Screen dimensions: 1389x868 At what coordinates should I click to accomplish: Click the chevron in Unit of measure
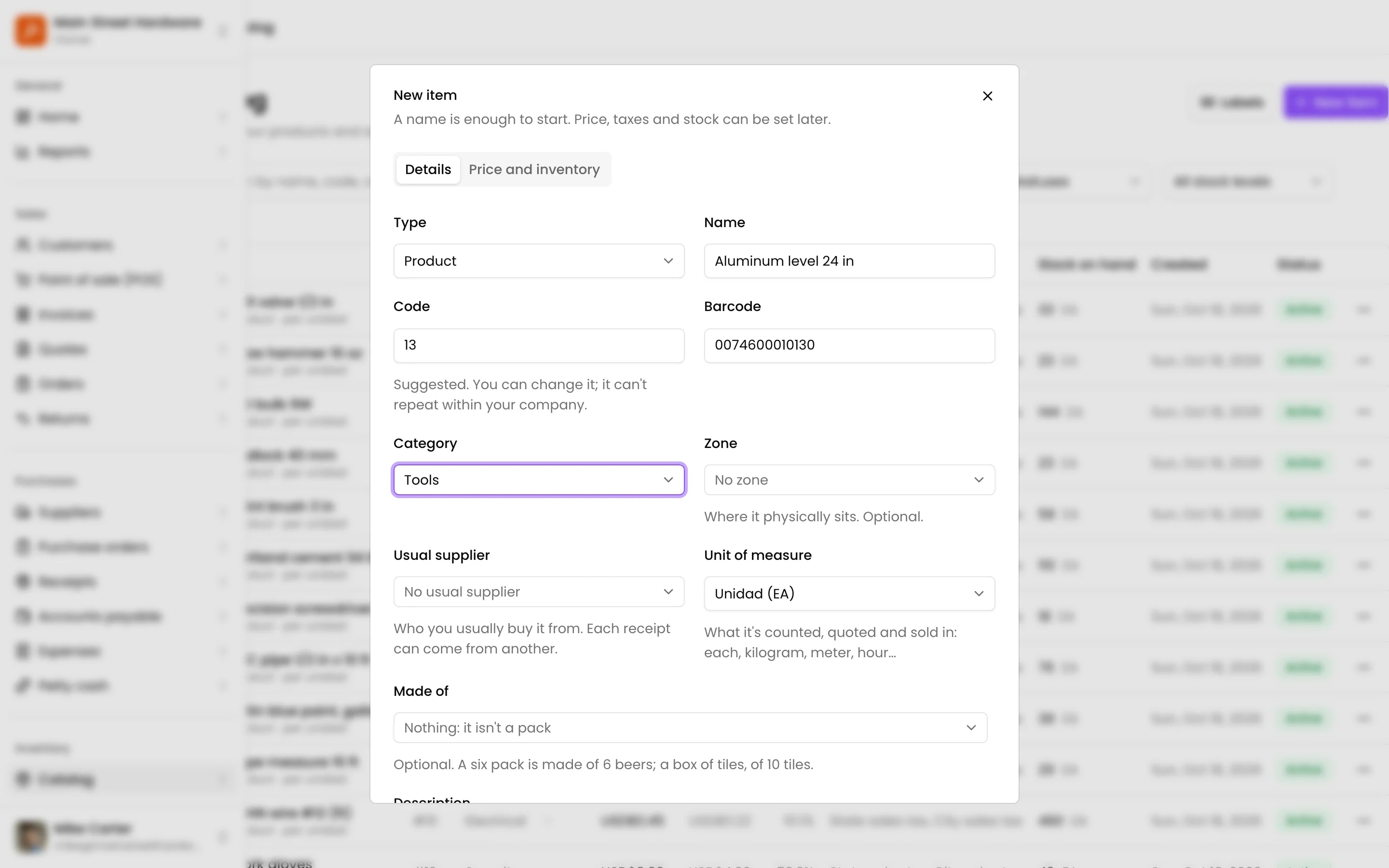pyautogui.click(x=979, y=594)
